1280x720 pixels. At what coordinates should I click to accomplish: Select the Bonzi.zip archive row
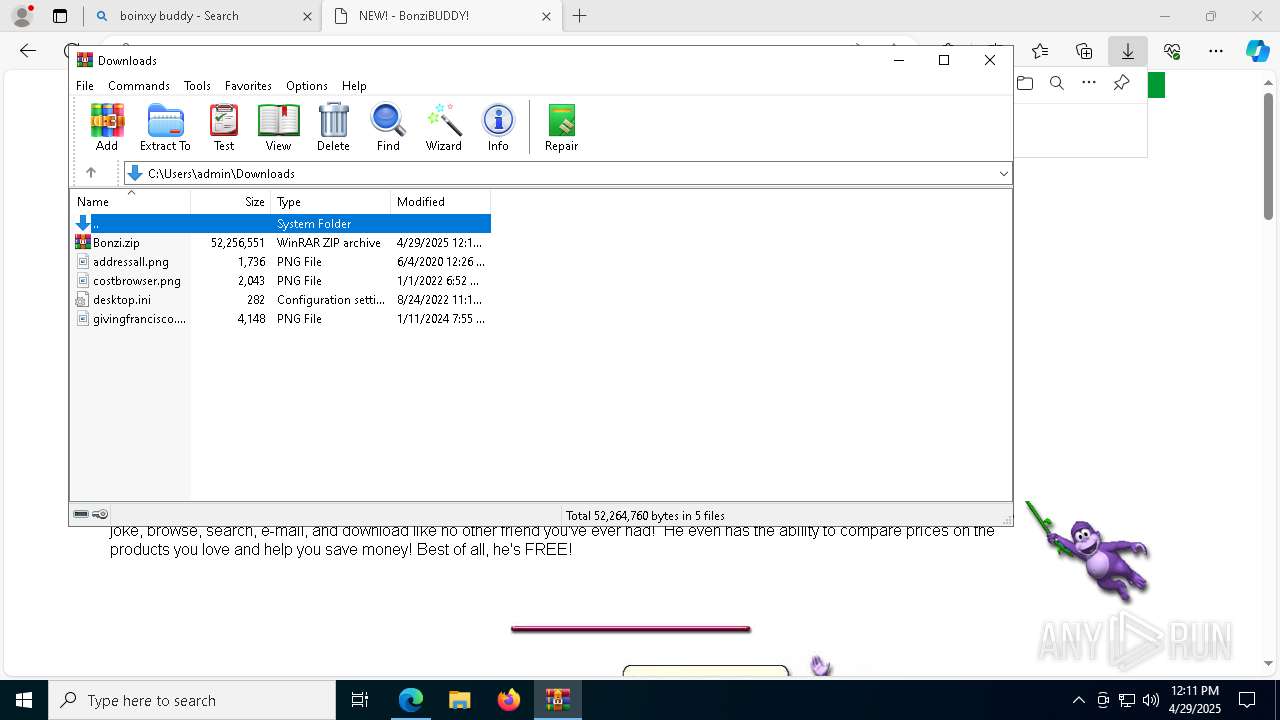tap(281, 243)
